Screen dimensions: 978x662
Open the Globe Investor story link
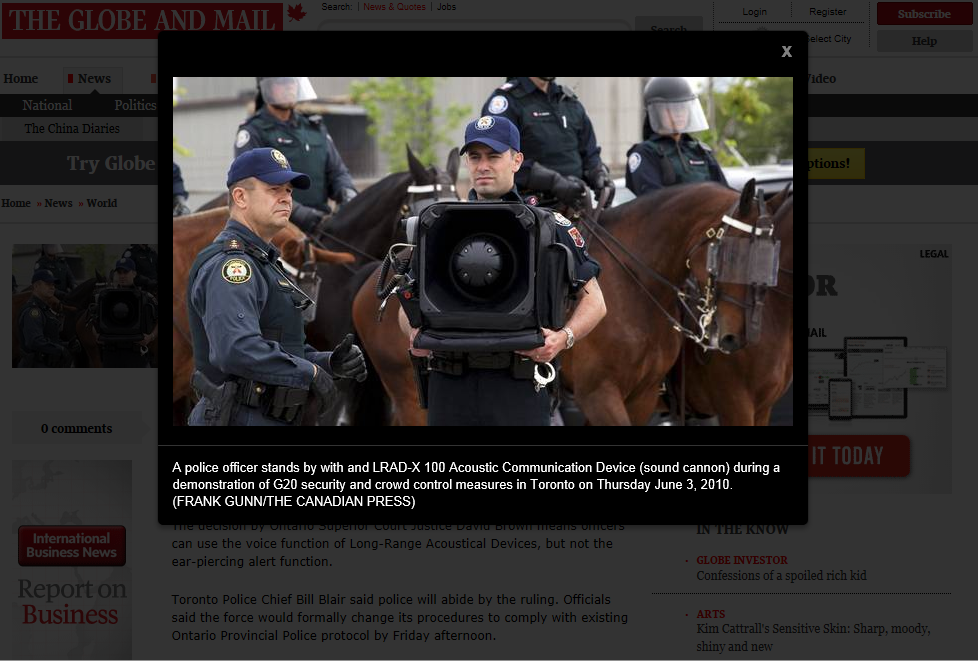coord(742,560)
